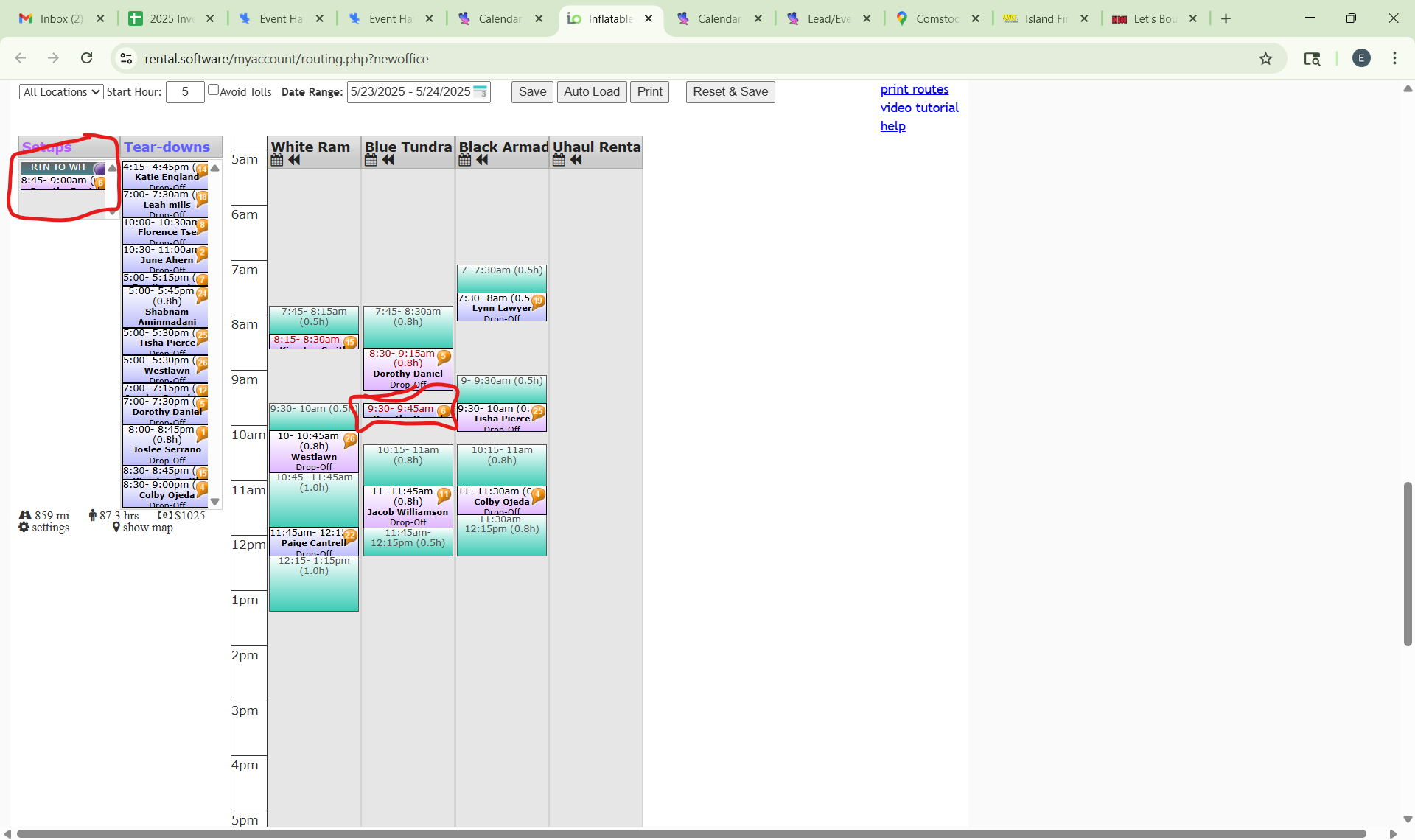Viewport: 1415px width, 840px height.
Task: Open White Ram truck calendar icon
Action: pyautogui.click(x=277, y=160)
